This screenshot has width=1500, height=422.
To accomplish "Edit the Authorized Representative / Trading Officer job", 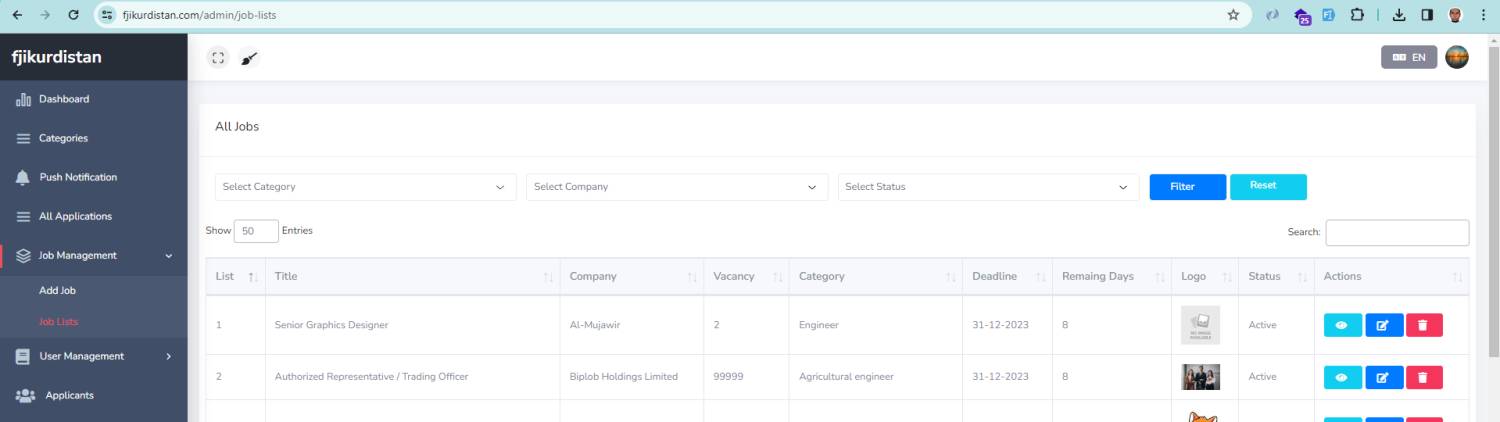I will [x=1384, y=377].
